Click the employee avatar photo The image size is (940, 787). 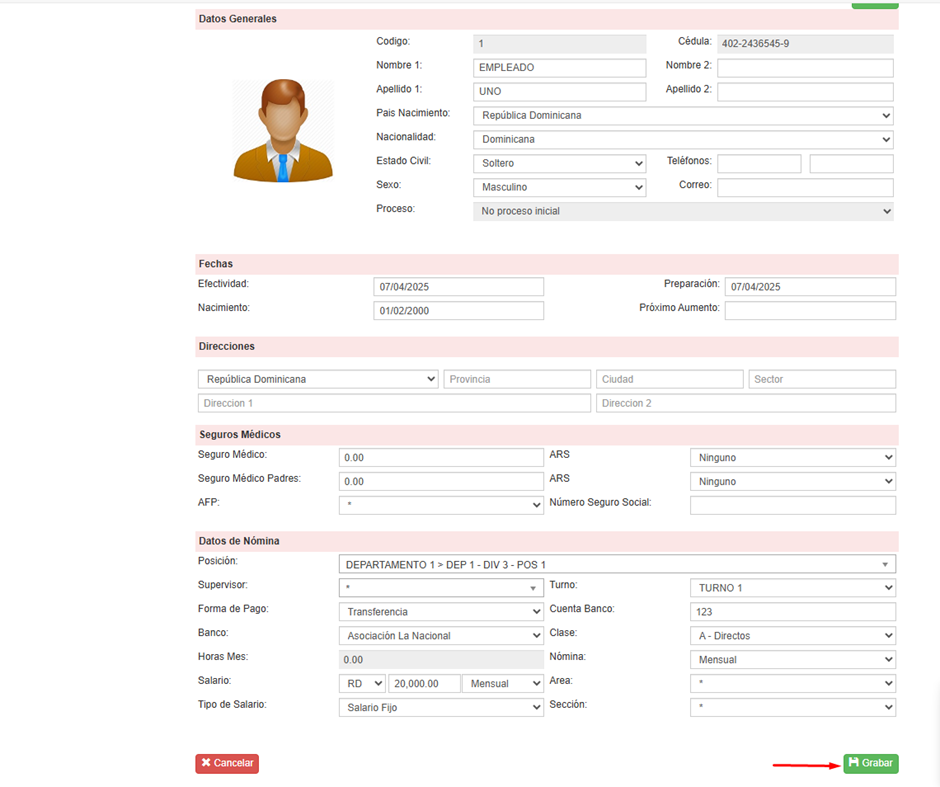pyautogui.click(x=283, y=131)
